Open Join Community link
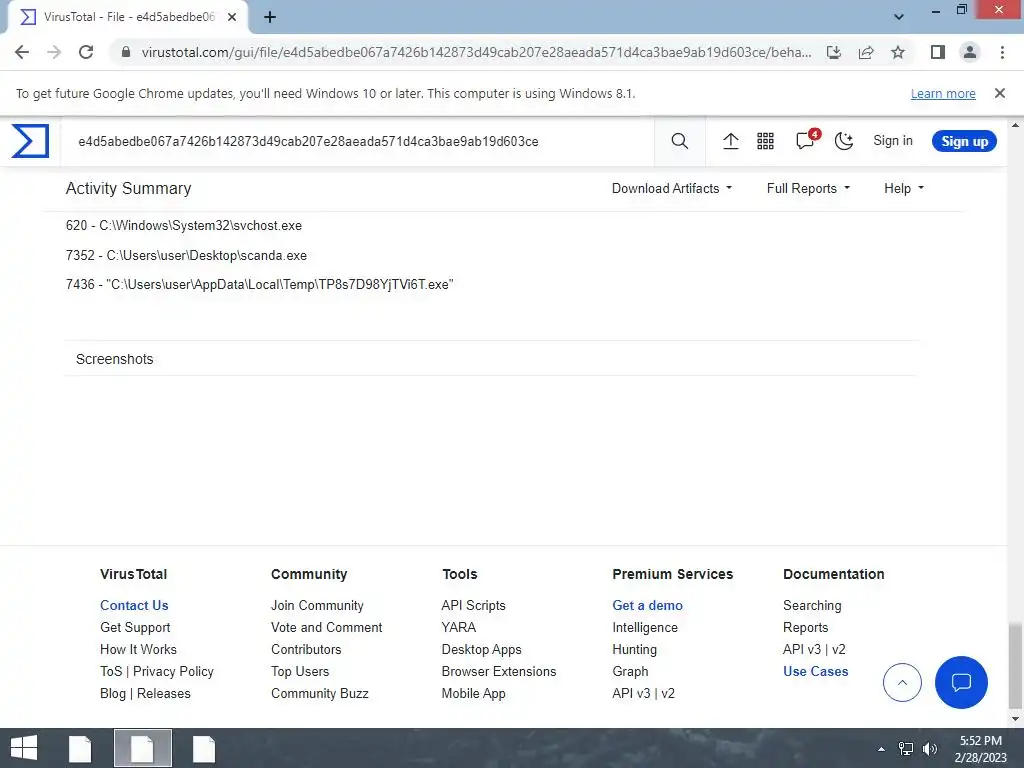Screen dimensions: 1024x768 [x=317, y=605]
